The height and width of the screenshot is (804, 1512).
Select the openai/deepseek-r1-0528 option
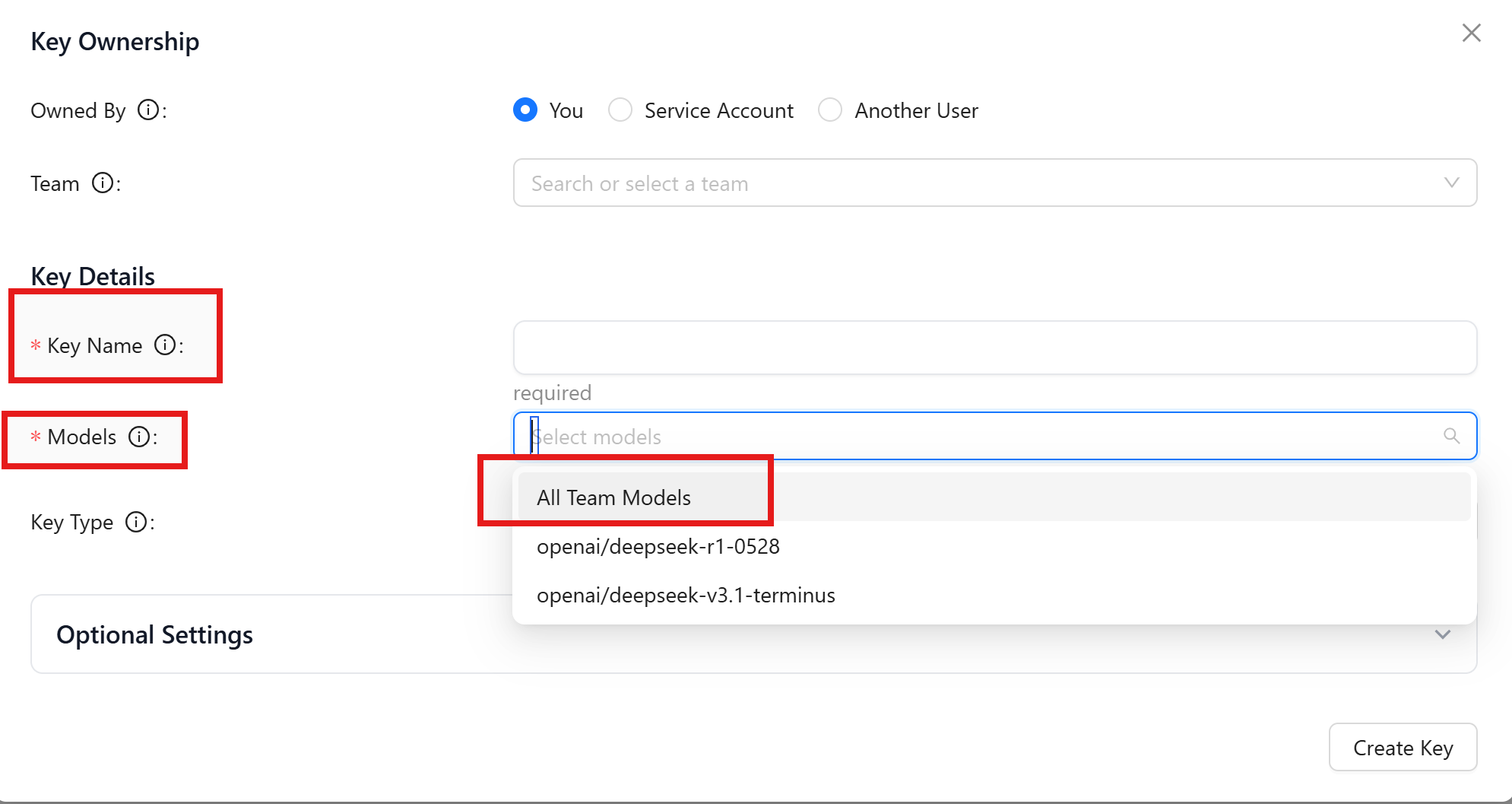[658, 546]
